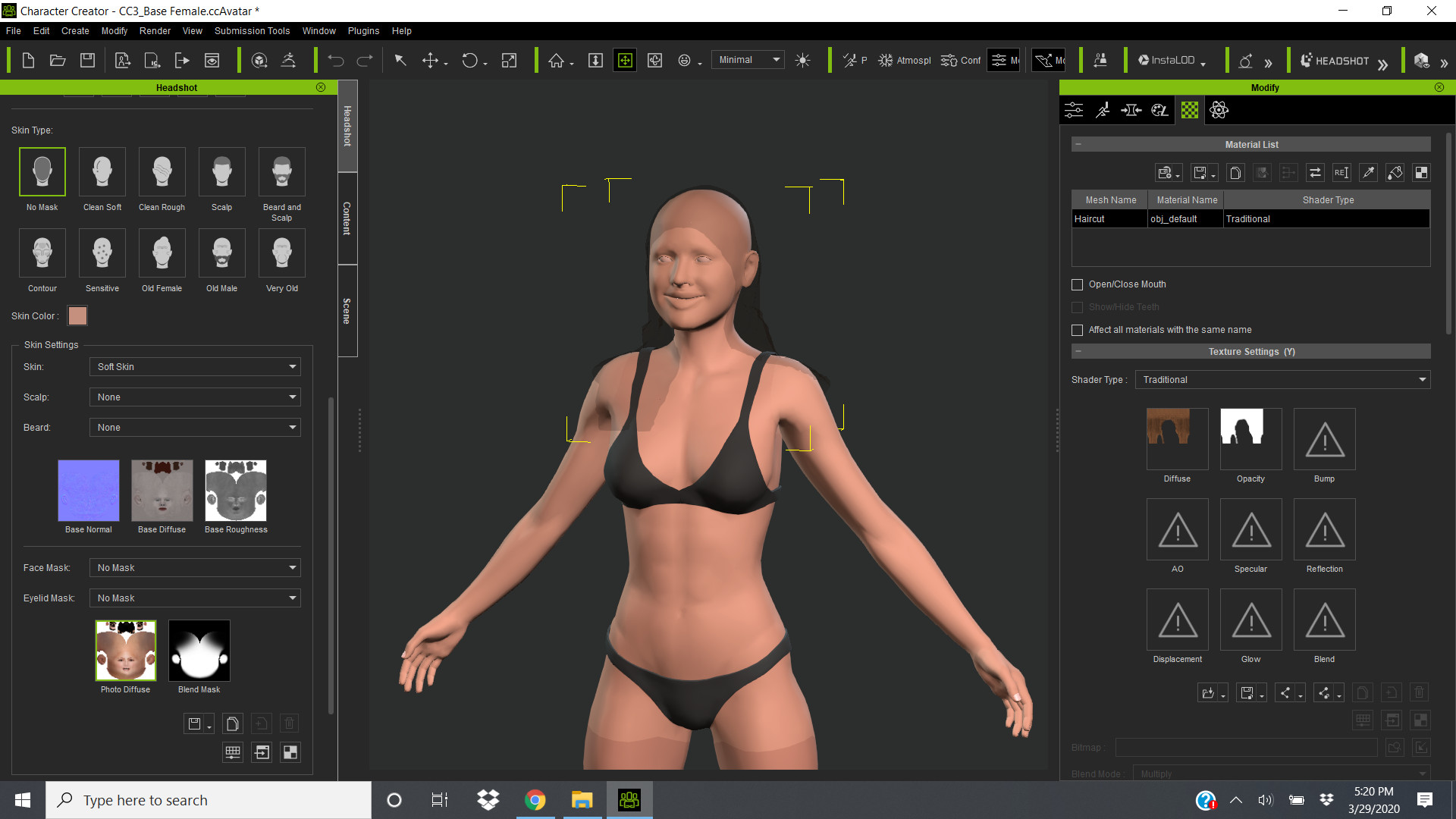
Task: Select the Old Female skin type
Action: coord(162,253)
